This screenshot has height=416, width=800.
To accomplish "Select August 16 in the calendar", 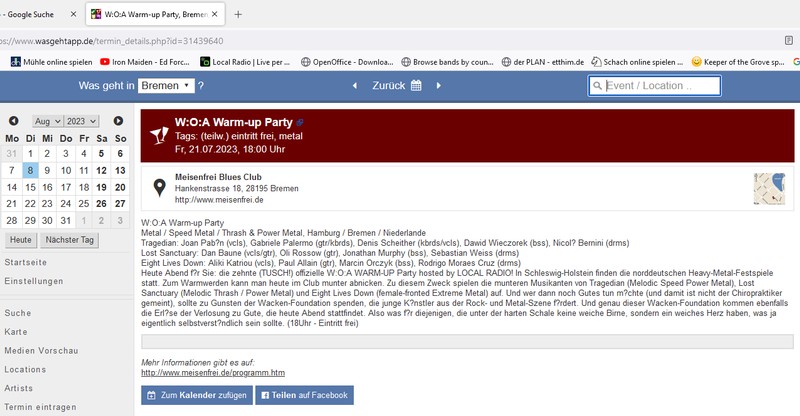I will click(47, 187).
